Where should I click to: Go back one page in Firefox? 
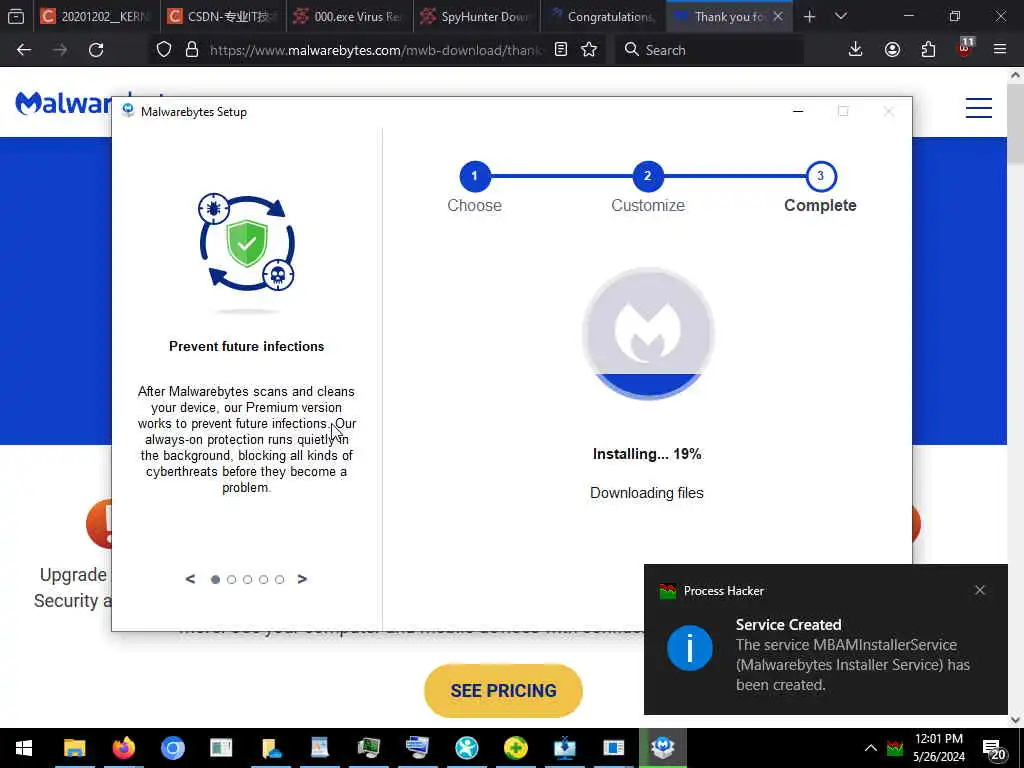click(24, 50)
